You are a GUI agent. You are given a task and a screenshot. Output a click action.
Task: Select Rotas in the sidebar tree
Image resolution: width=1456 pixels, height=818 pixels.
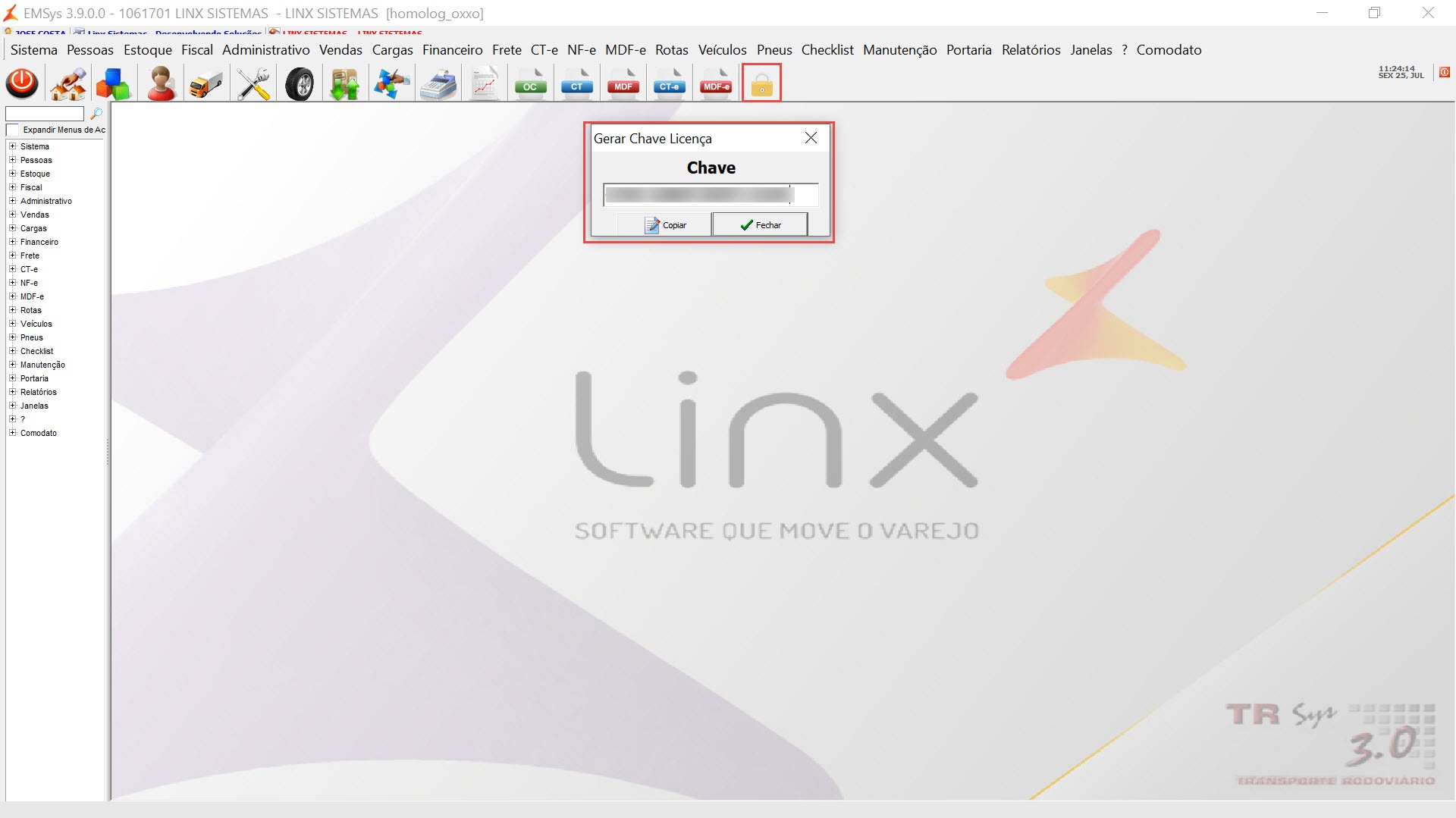31,310
